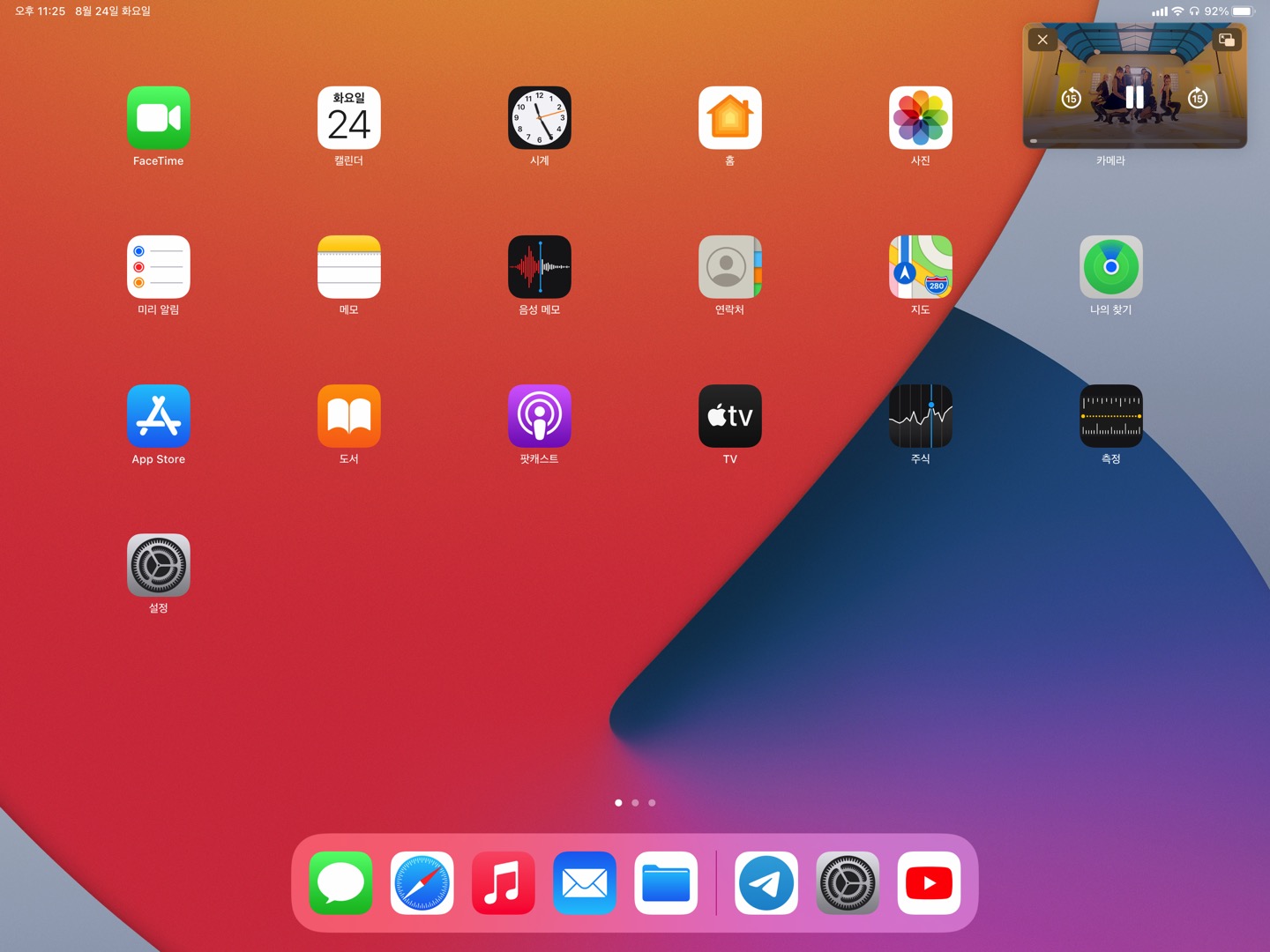The height and width of the screenshot is (952, 1270).
Task: Open the Measure app
Action: point(1111,416)
